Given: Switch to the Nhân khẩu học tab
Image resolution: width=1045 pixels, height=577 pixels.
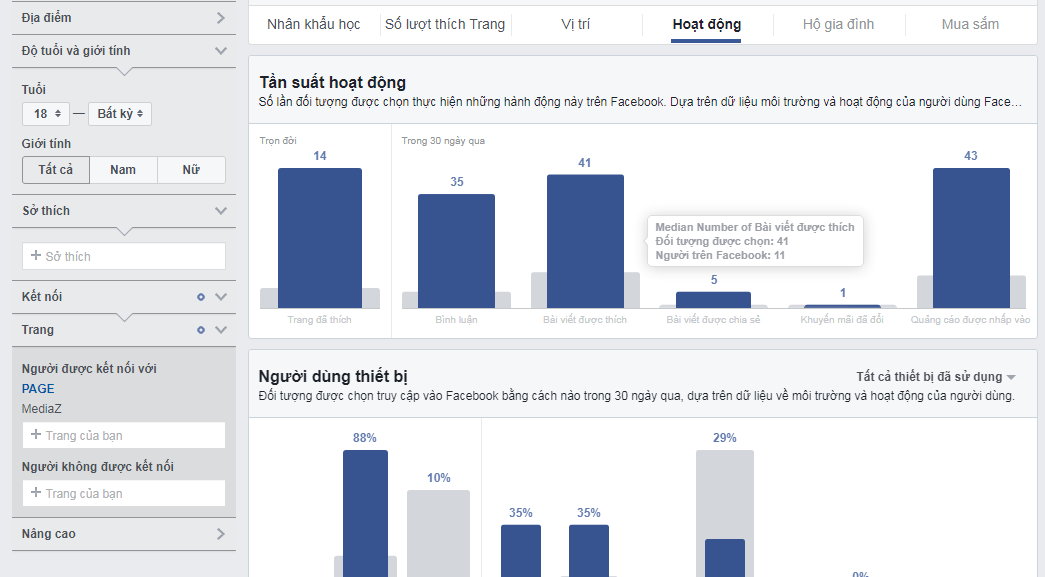Looking at the screenshot, I should (311, 22).
